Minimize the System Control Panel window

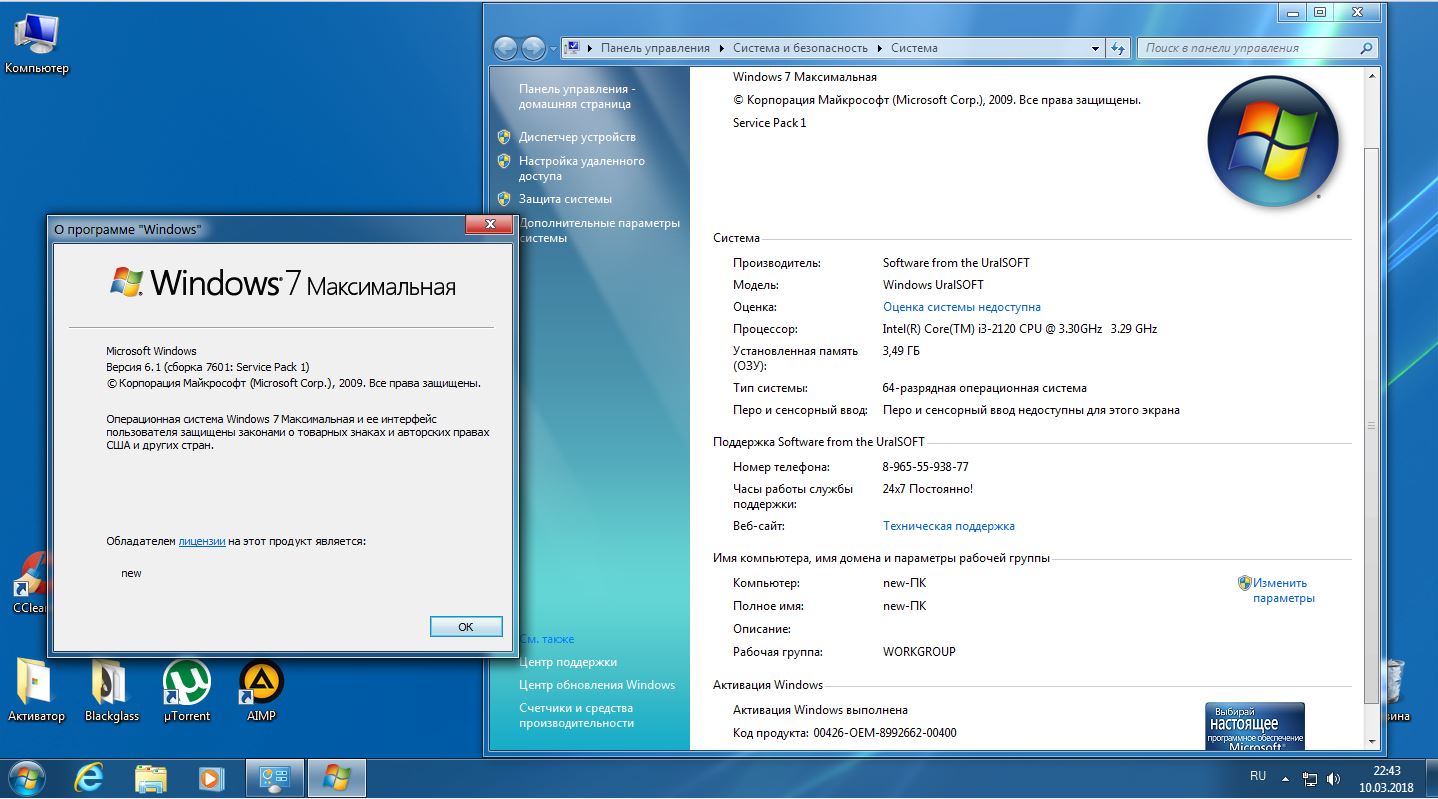1291,12
